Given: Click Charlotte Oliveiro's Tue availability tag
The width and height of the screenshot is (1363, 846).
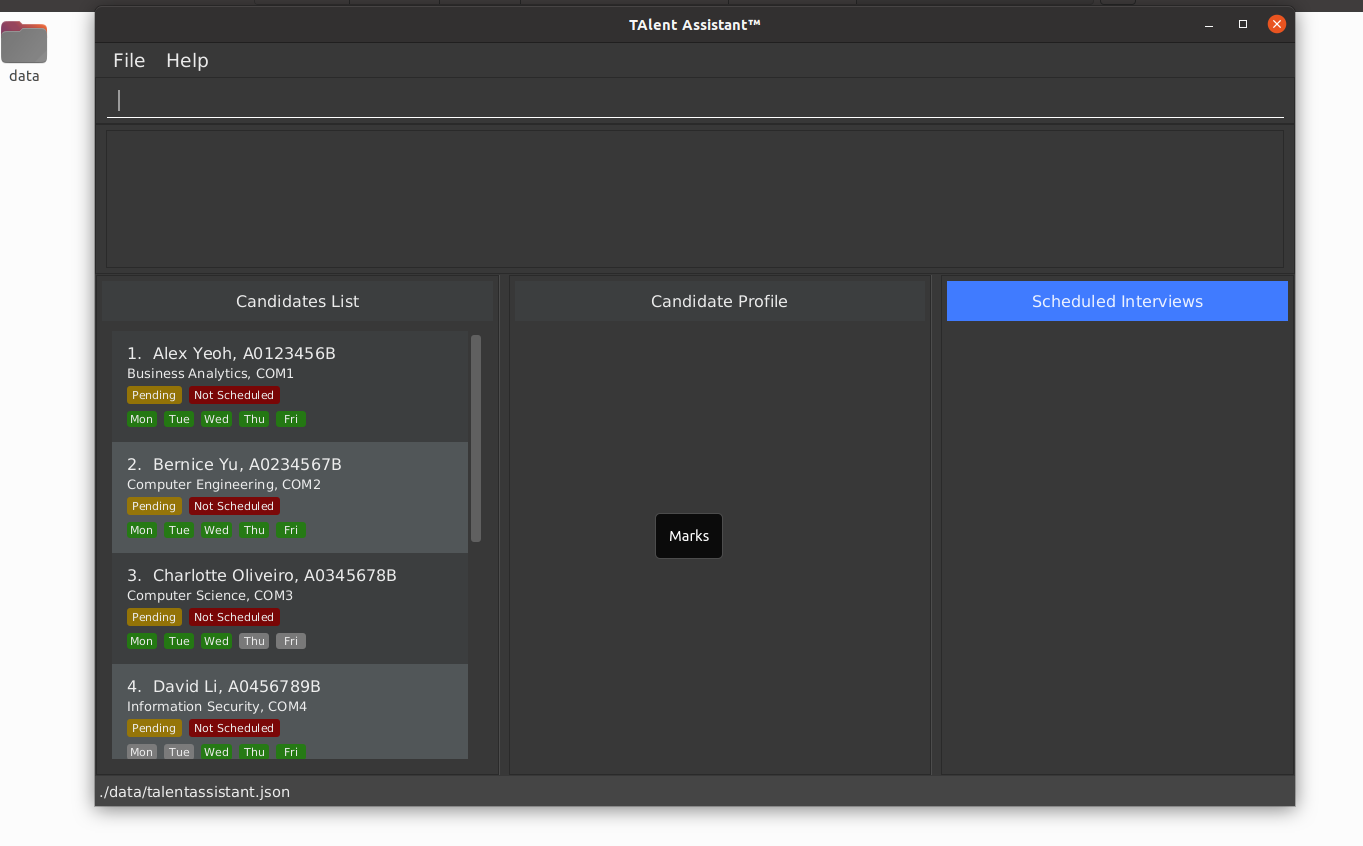Looking at the screenshot, I should point(179,641).
